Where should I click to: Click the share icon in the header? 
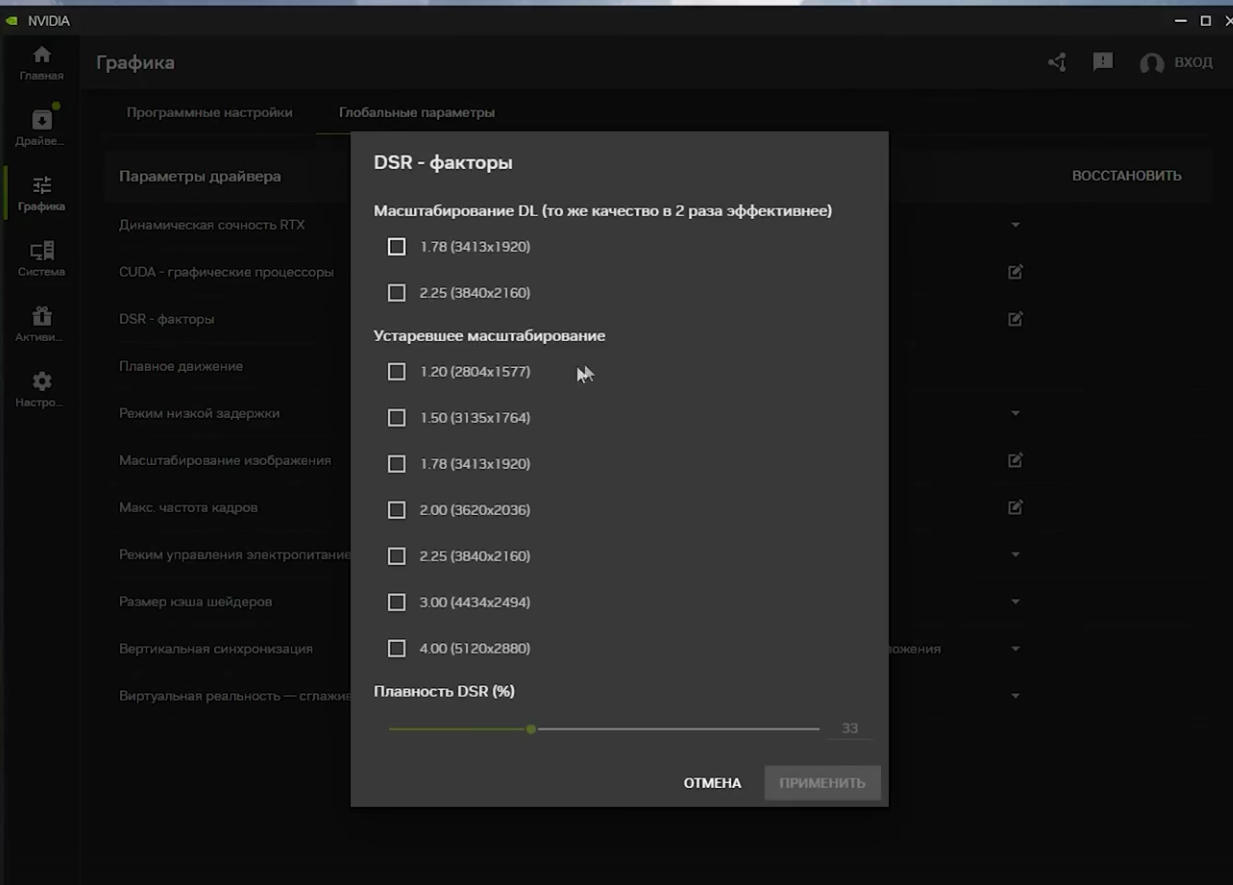pos(1057,62)
